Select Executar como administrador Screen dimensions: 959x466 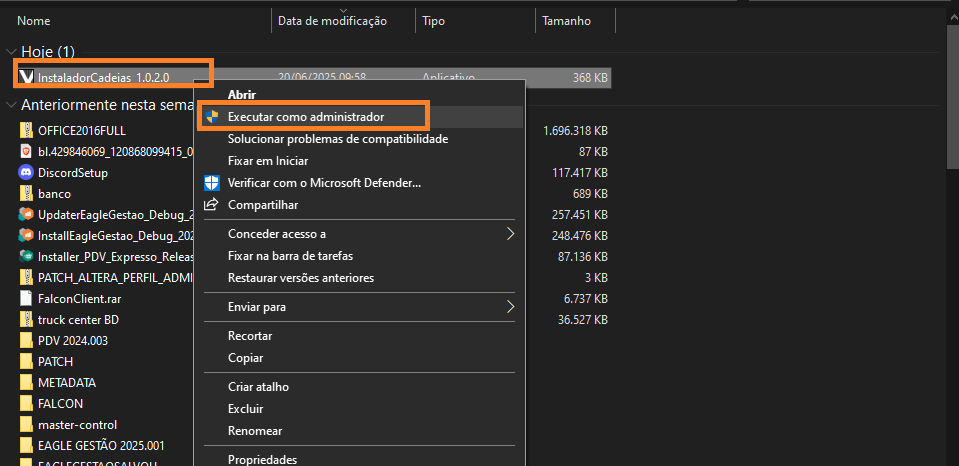[305, 117]
